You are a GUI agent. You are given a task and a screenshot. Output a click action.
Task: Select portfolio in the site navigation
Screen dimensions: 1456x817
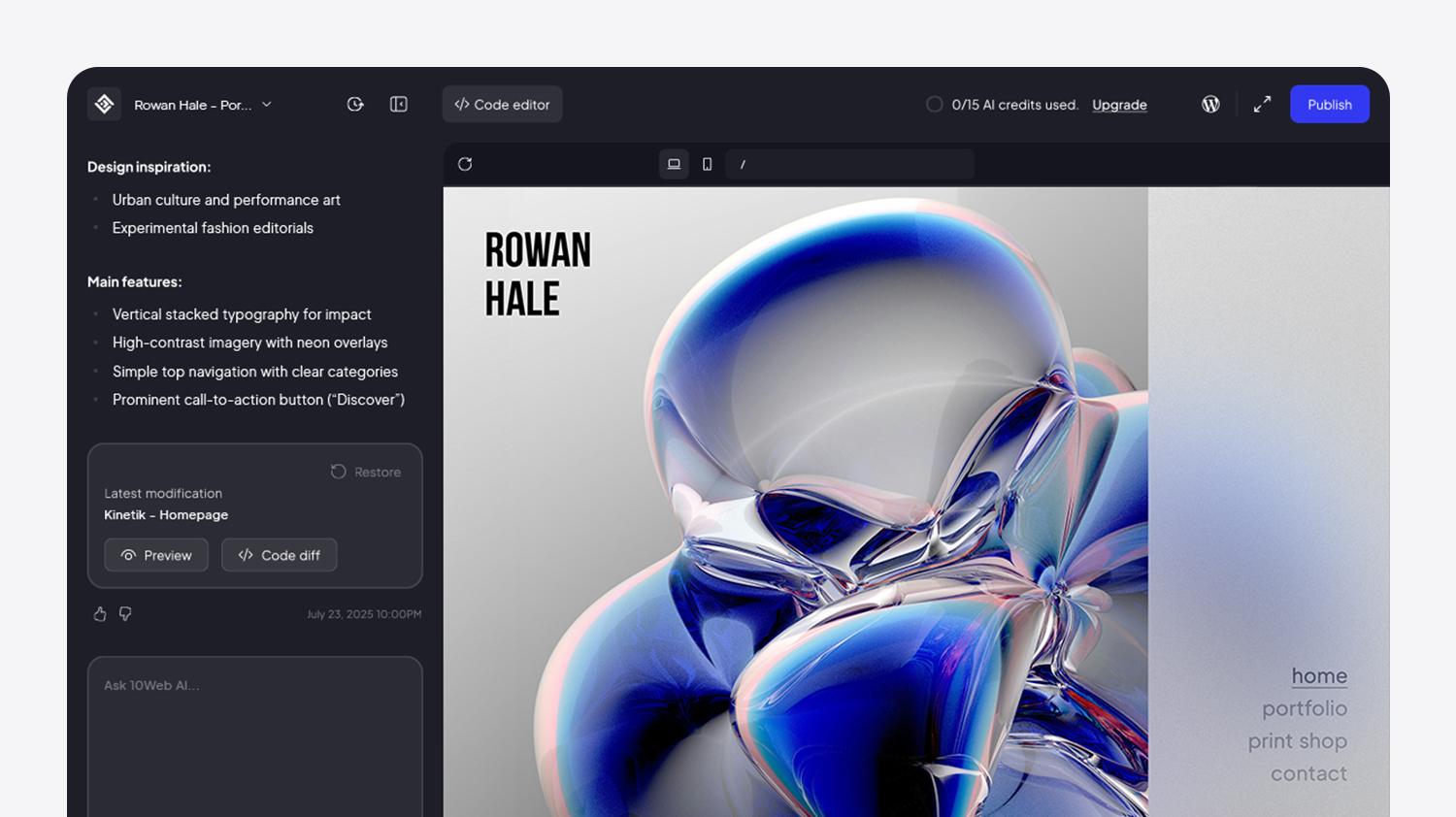click(x=1304, y=708)
